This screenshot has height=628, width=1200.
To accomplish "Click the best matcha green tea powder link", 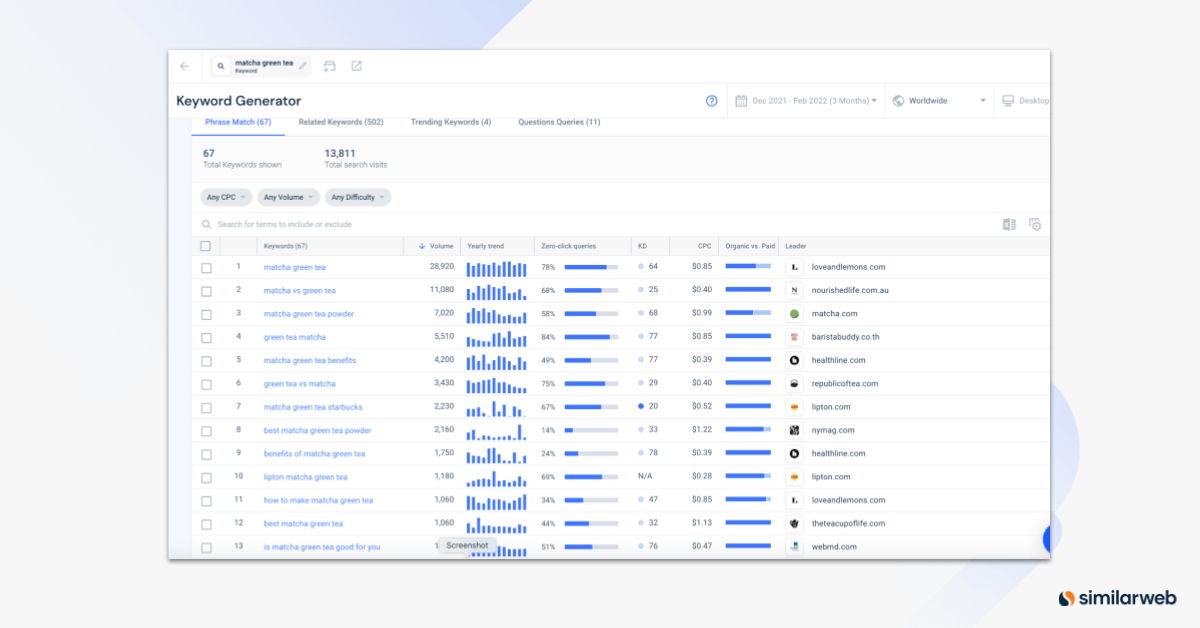I will [317, 431].
